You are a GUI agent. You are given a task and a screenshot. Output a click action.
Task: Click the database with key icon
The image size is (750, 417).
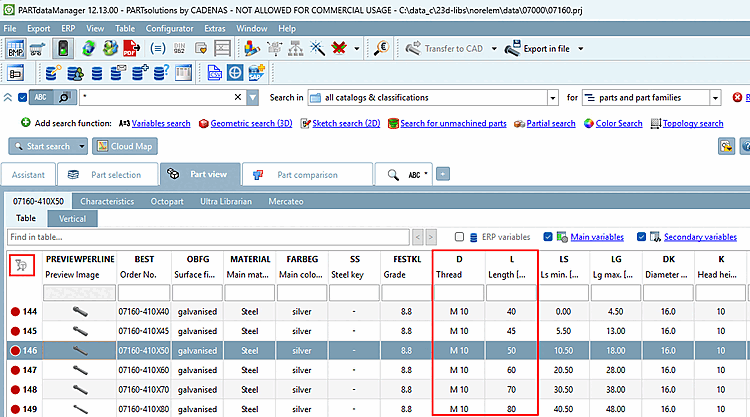click(53, 73)
